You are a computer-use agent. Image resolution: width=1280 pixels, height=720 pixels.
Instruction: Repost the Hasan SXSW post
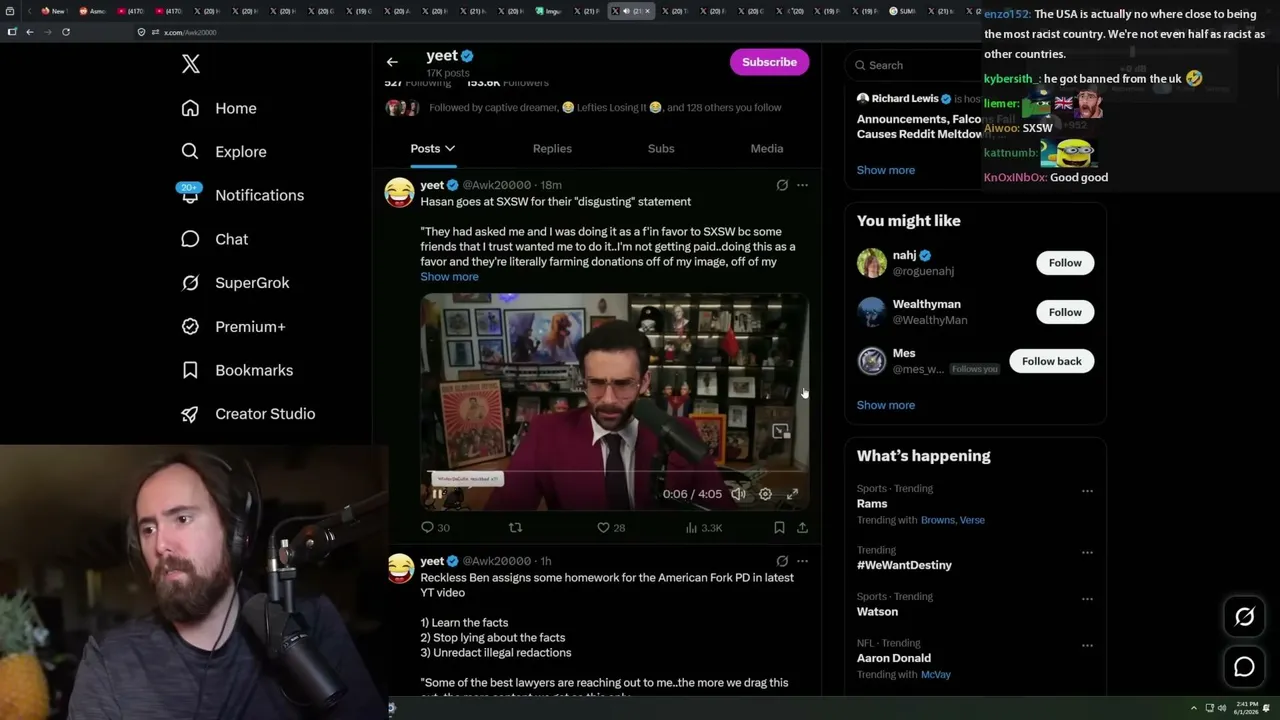tap(516, 527)
